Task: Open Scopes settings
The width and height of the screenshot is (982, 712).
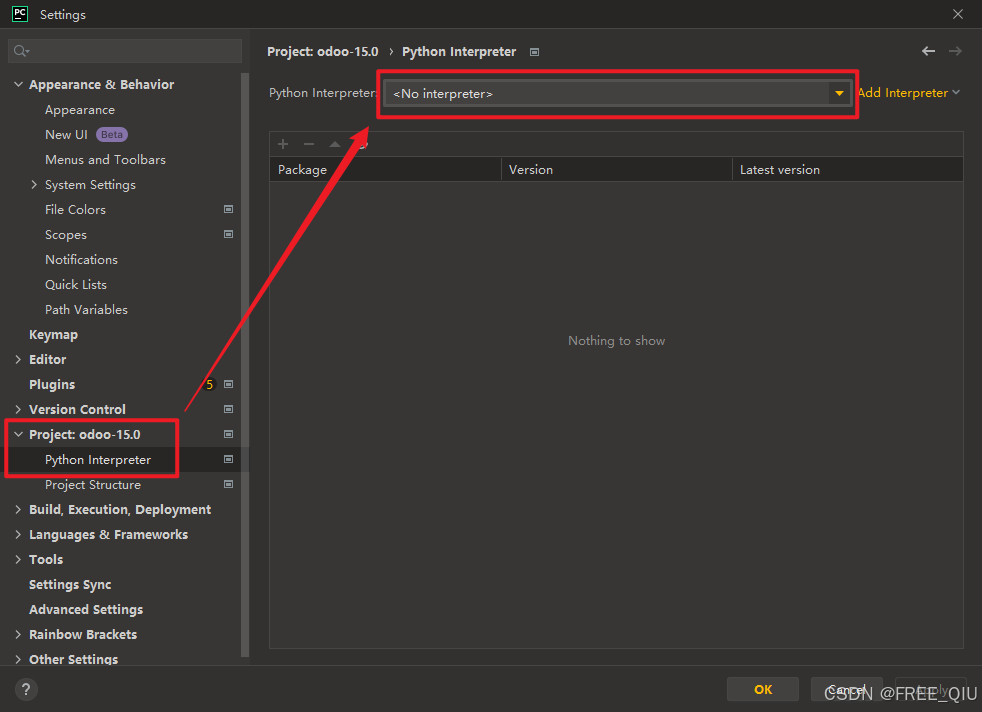Action: (x=66, y=235)
